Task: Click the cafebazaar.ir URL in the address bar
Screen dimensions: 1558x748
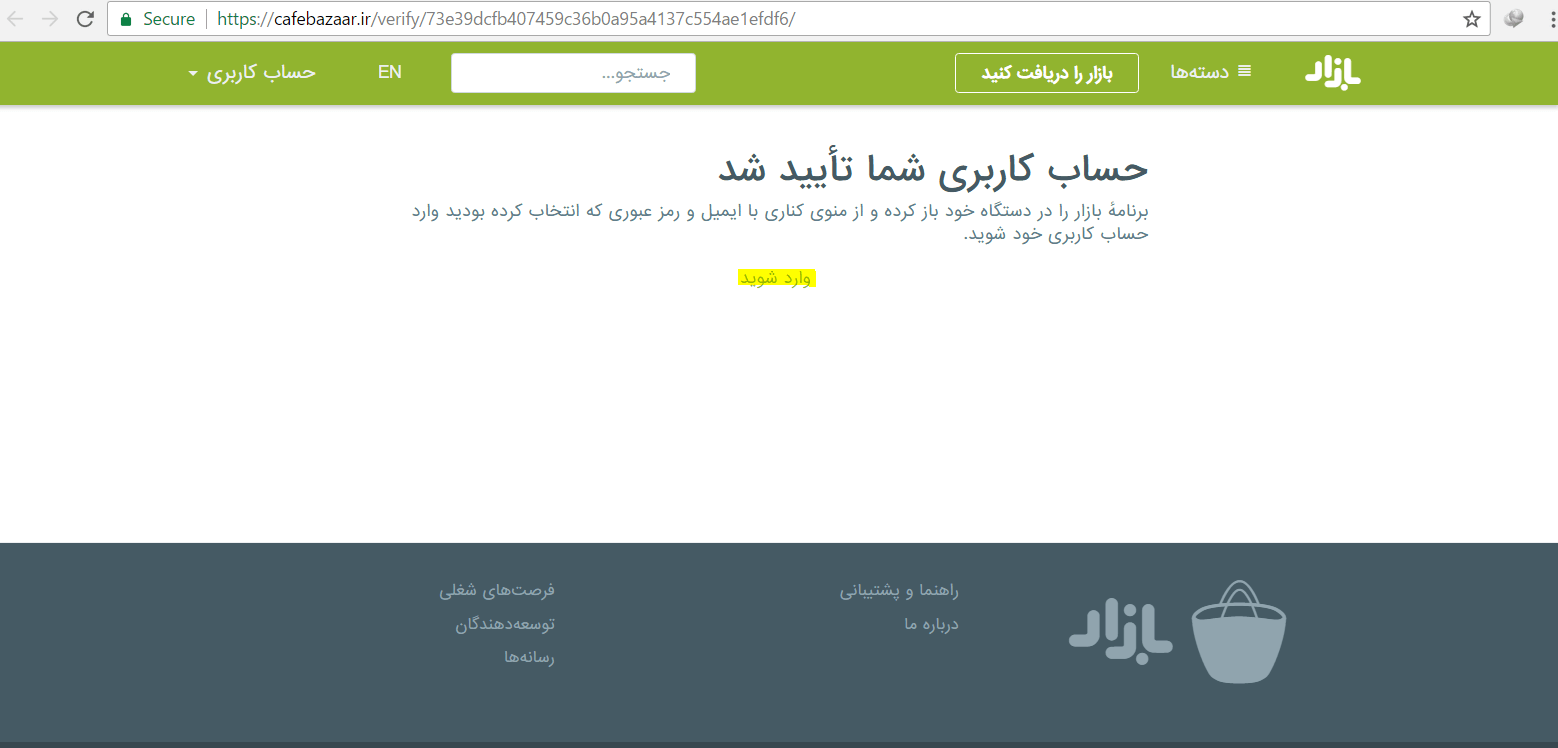Action: click(x=506, y=19)
